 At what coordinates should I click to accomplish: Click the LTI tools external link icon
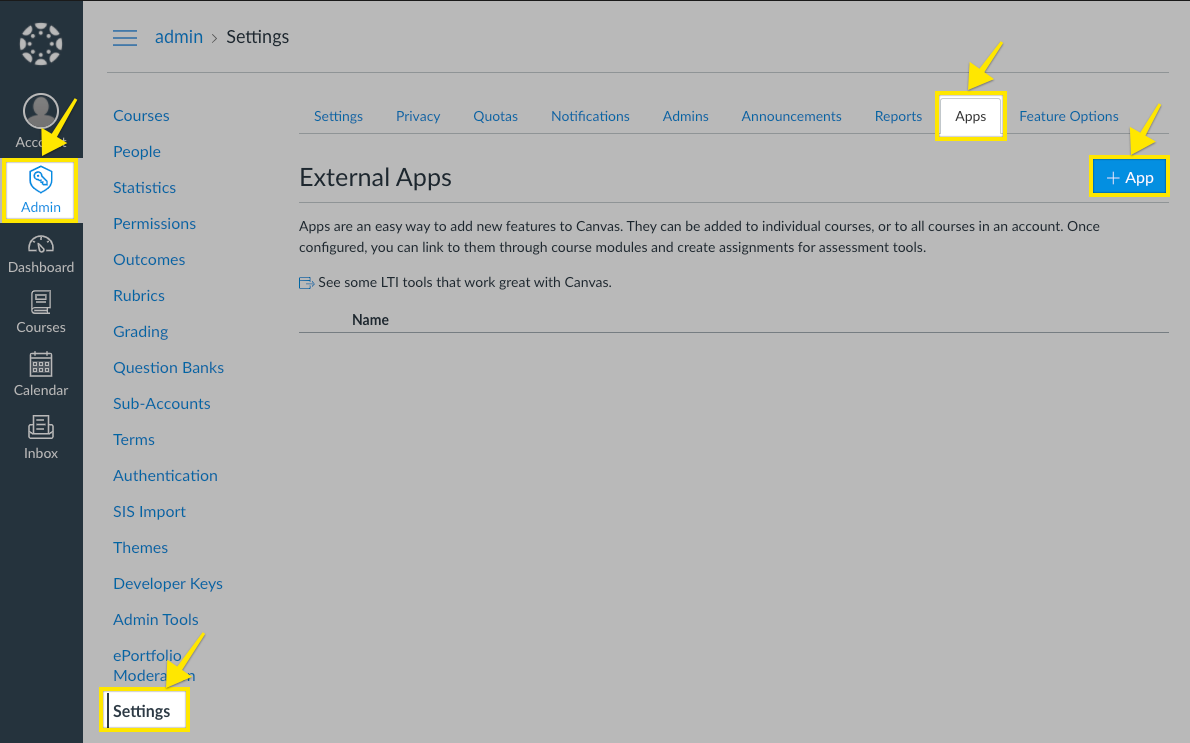tap(305, 282)
